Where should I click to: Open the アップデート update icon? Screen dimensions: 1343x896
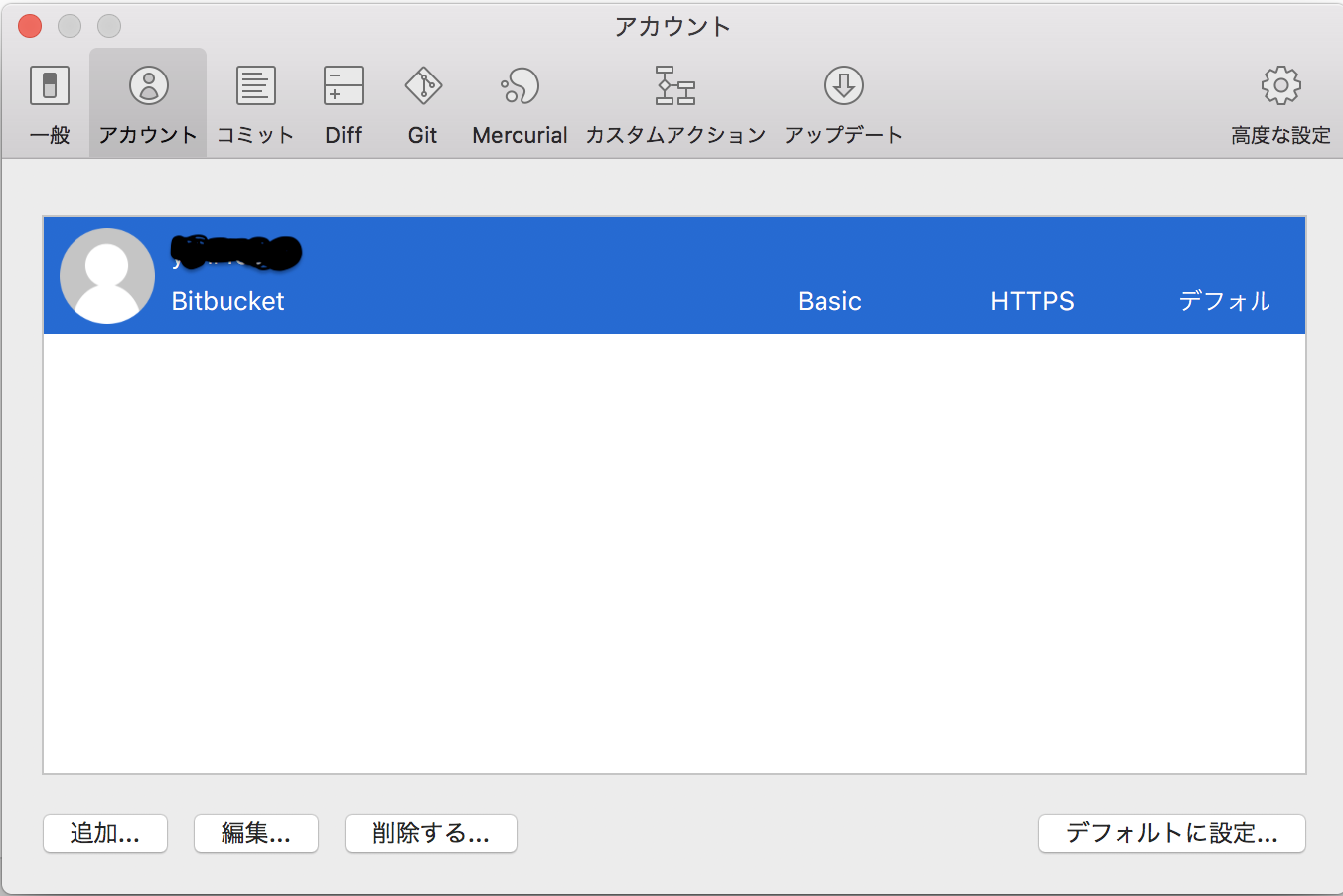coord(843,85)
